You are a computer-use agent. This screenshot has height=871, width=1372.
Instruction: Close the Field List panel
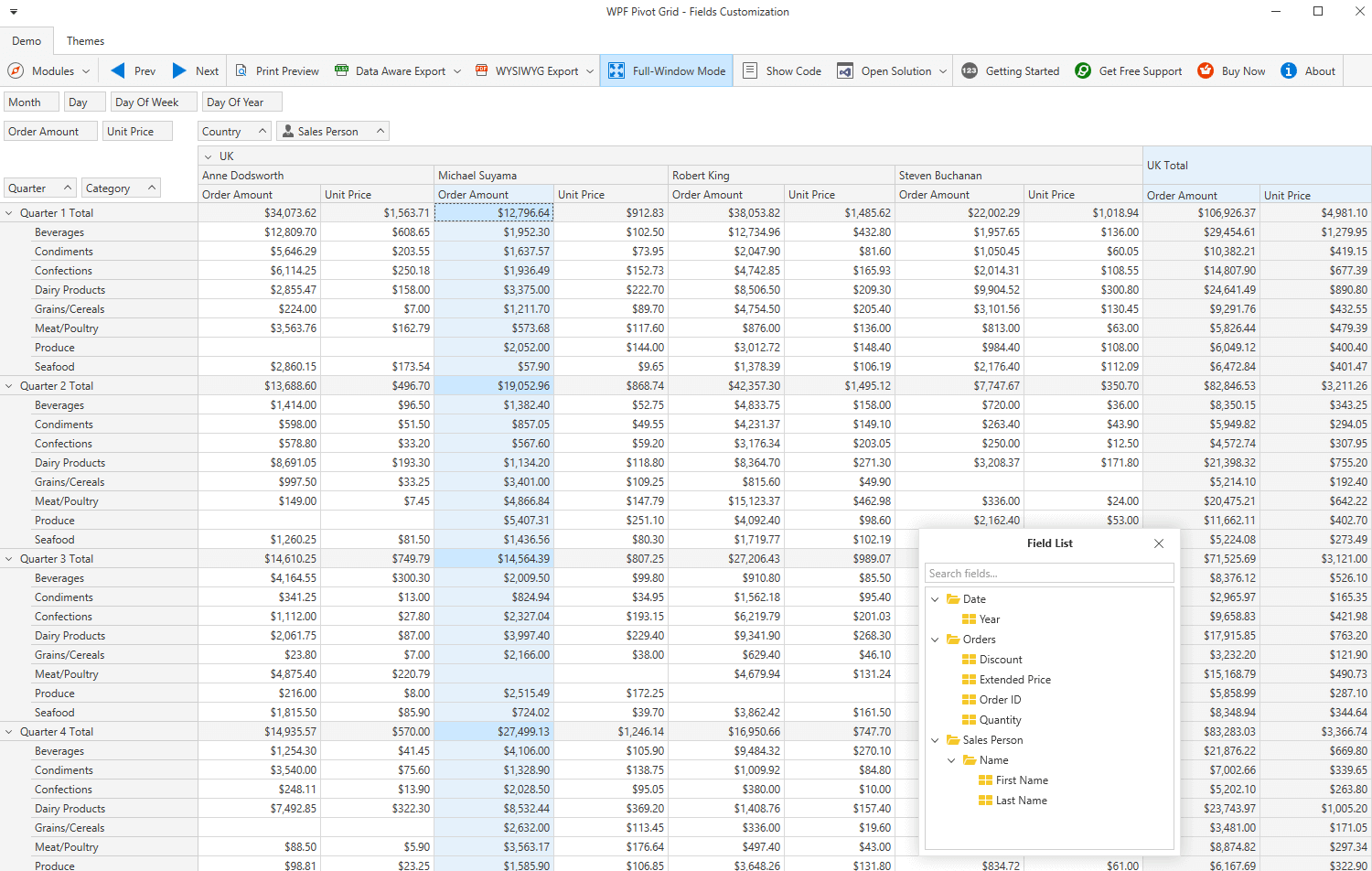pyautogui.click(x=1159, y=543)
